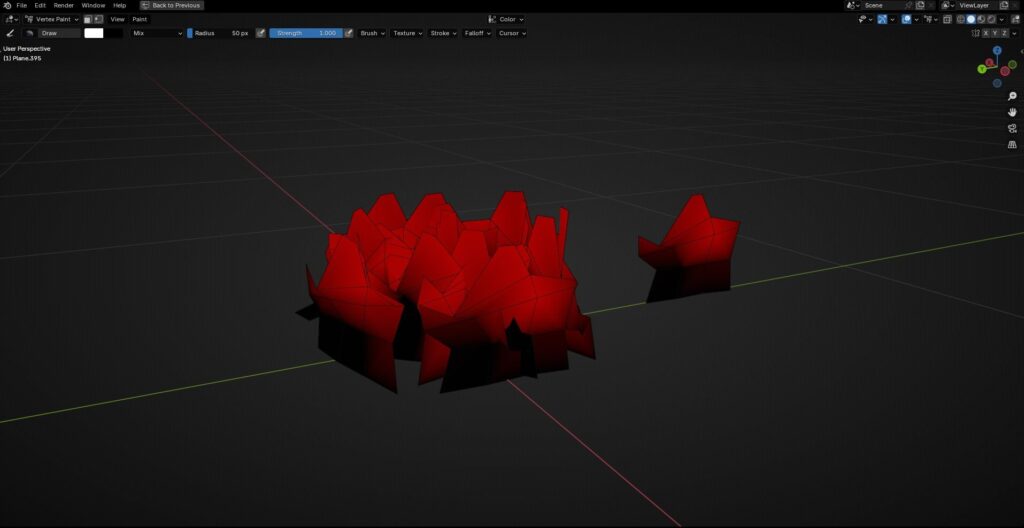Click the Back to Previous button
The height and width of the screenshot is (528, 1024).
coord(172,5)
